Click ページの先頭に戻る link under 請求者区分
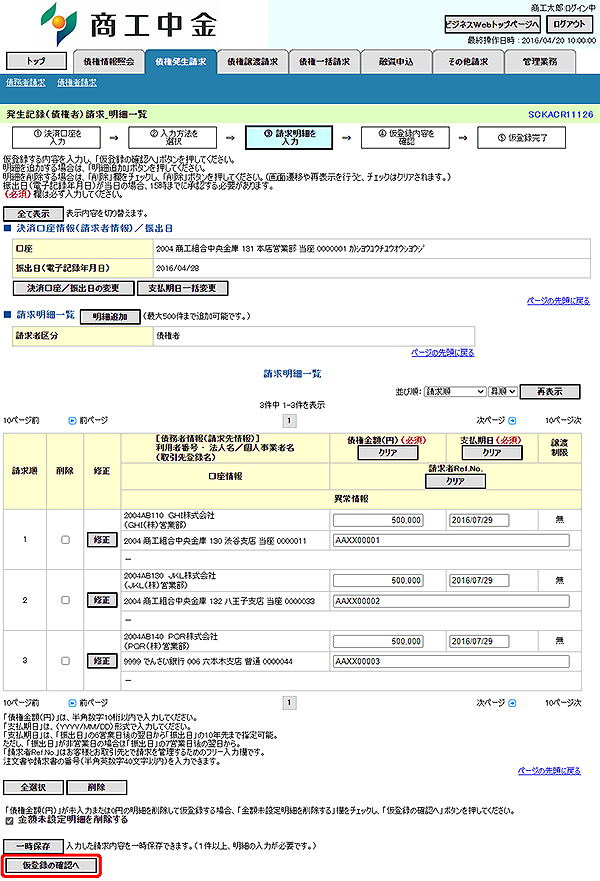Screen dimensions: 600x881 point(443,352)
